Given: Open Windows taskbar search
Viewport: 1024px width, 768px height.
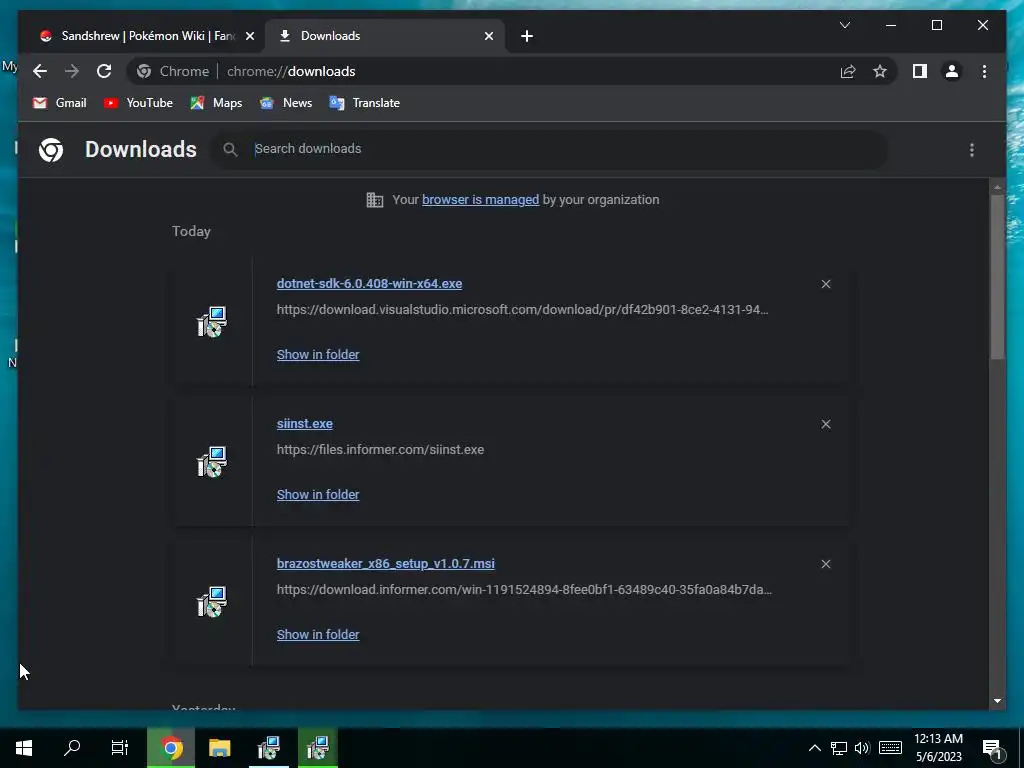Looking at the screenshot, I should coord(72,748).
